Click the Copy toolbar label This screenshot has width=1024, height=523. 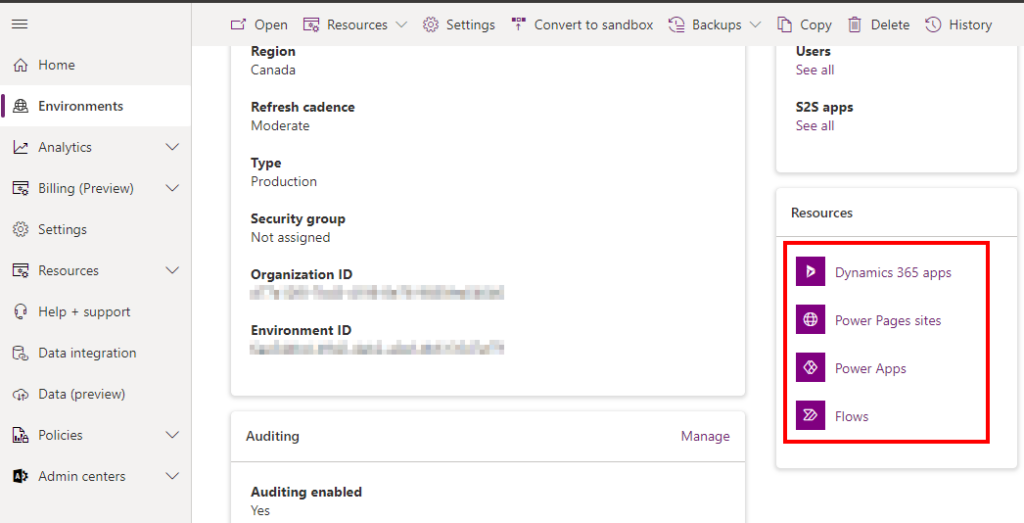tap(816, 25)
